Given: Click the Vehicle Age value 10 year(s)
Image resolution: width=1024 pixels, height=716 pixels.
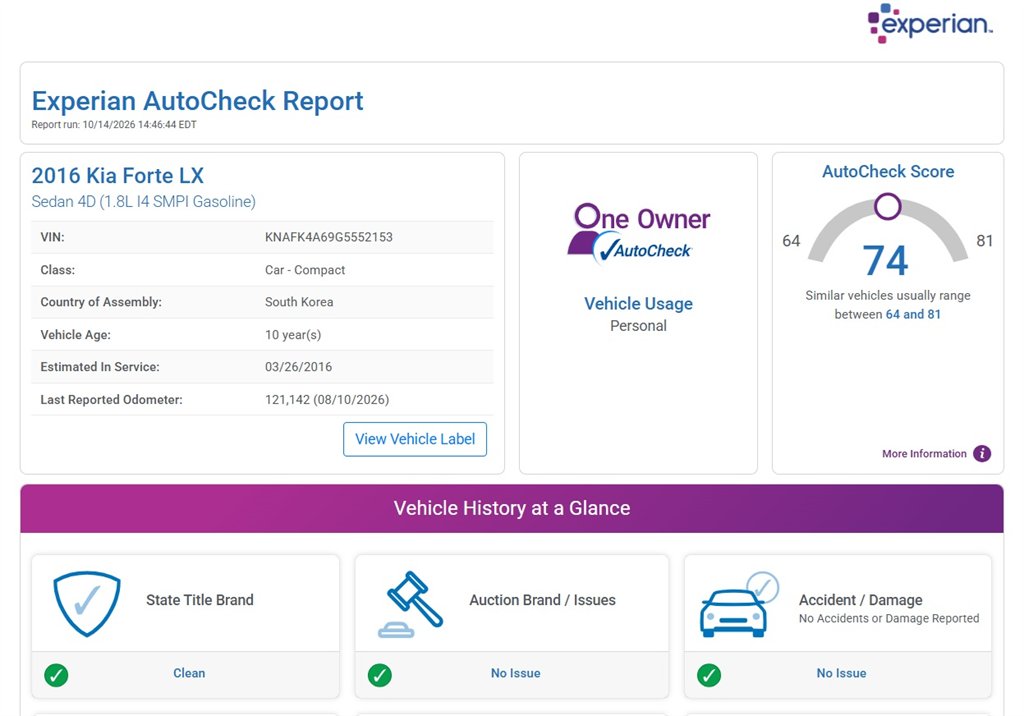Looking at the screenshot, I should 293,335.
